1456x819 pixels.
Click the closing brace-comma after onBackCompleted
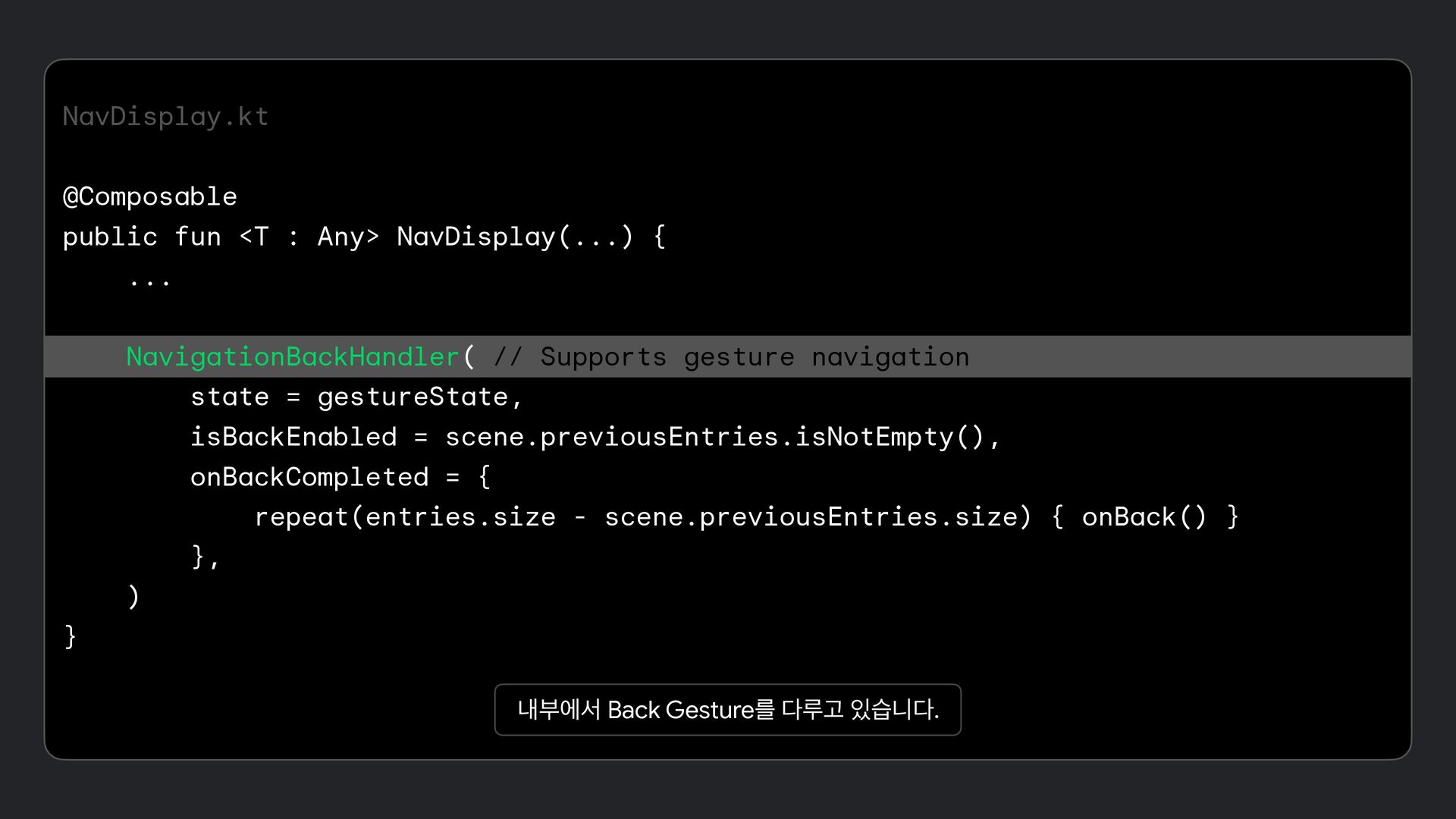(205, 557)
